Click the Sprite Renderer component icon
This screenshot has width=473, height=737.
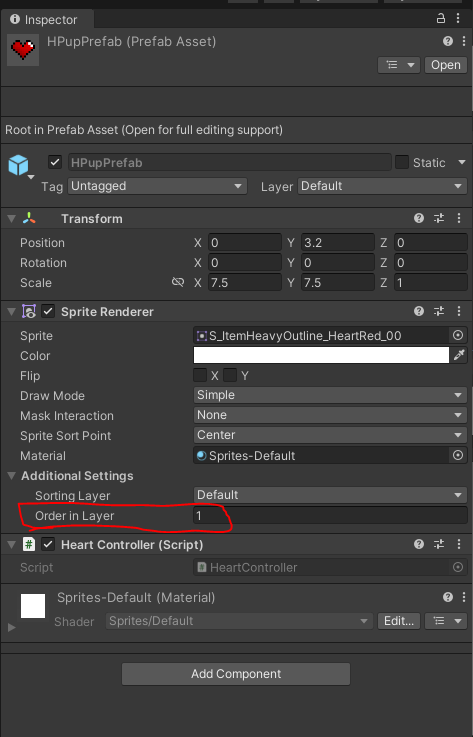[x=29, y=311]
